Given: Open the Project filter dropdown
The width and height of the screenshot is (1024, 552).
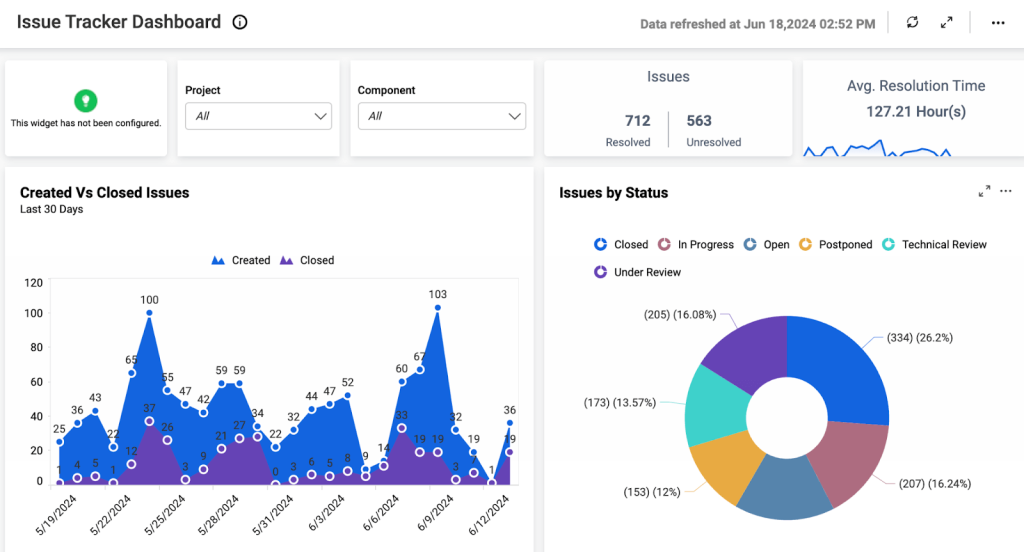Looking at the screenshot, I should click(259, 116).
